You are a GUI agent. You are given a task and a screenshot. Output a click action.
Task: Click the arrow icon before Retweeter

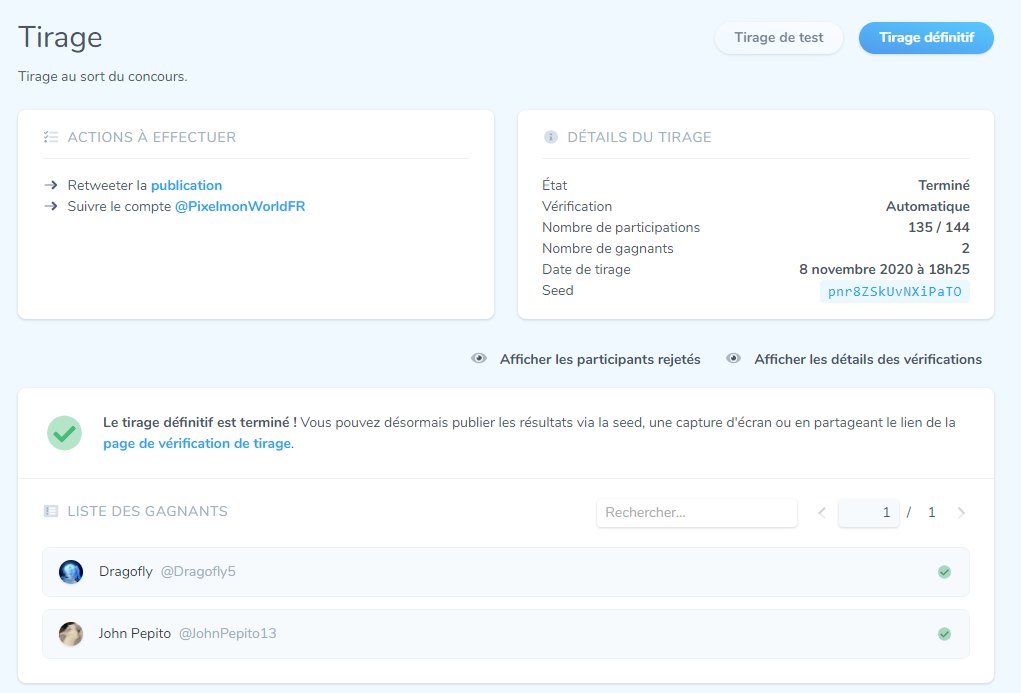click(x=51, y=185)
